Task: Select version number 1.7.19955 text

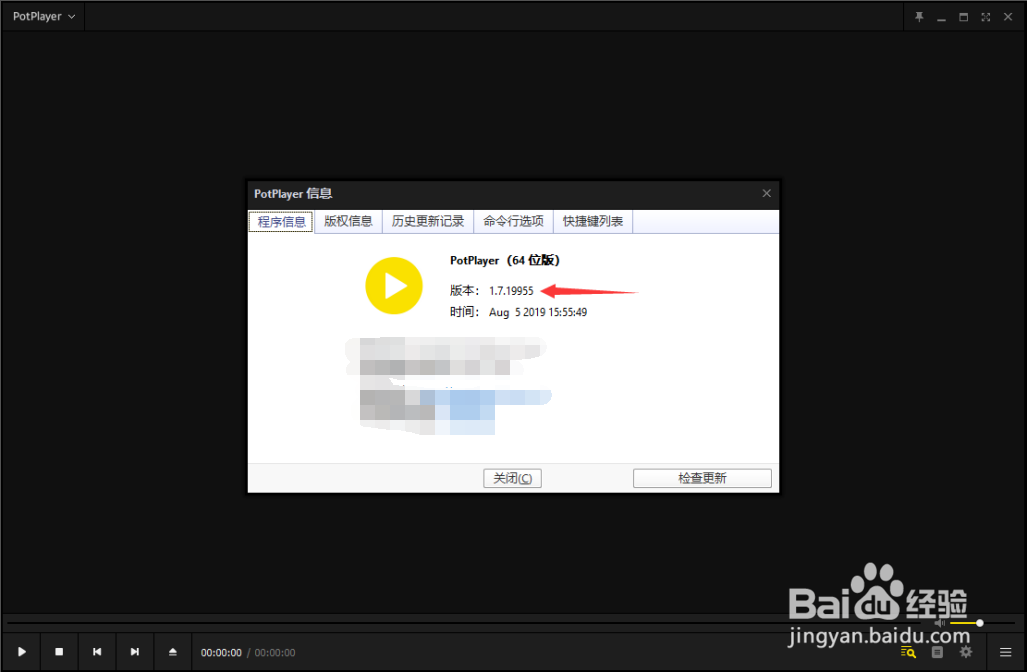Action: point(511,291)
